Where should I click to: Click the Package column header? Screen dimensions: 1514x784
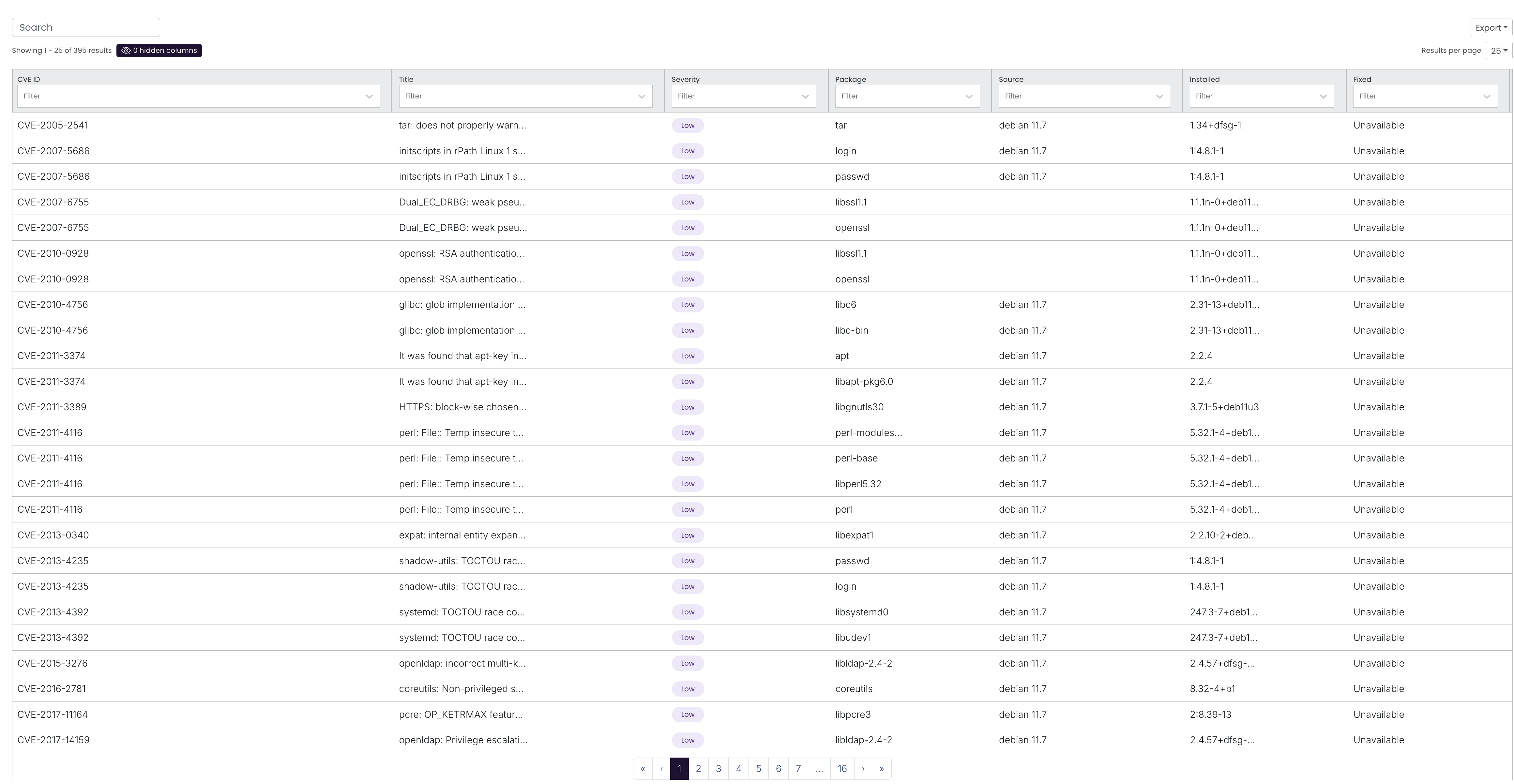tap(851, 79)
